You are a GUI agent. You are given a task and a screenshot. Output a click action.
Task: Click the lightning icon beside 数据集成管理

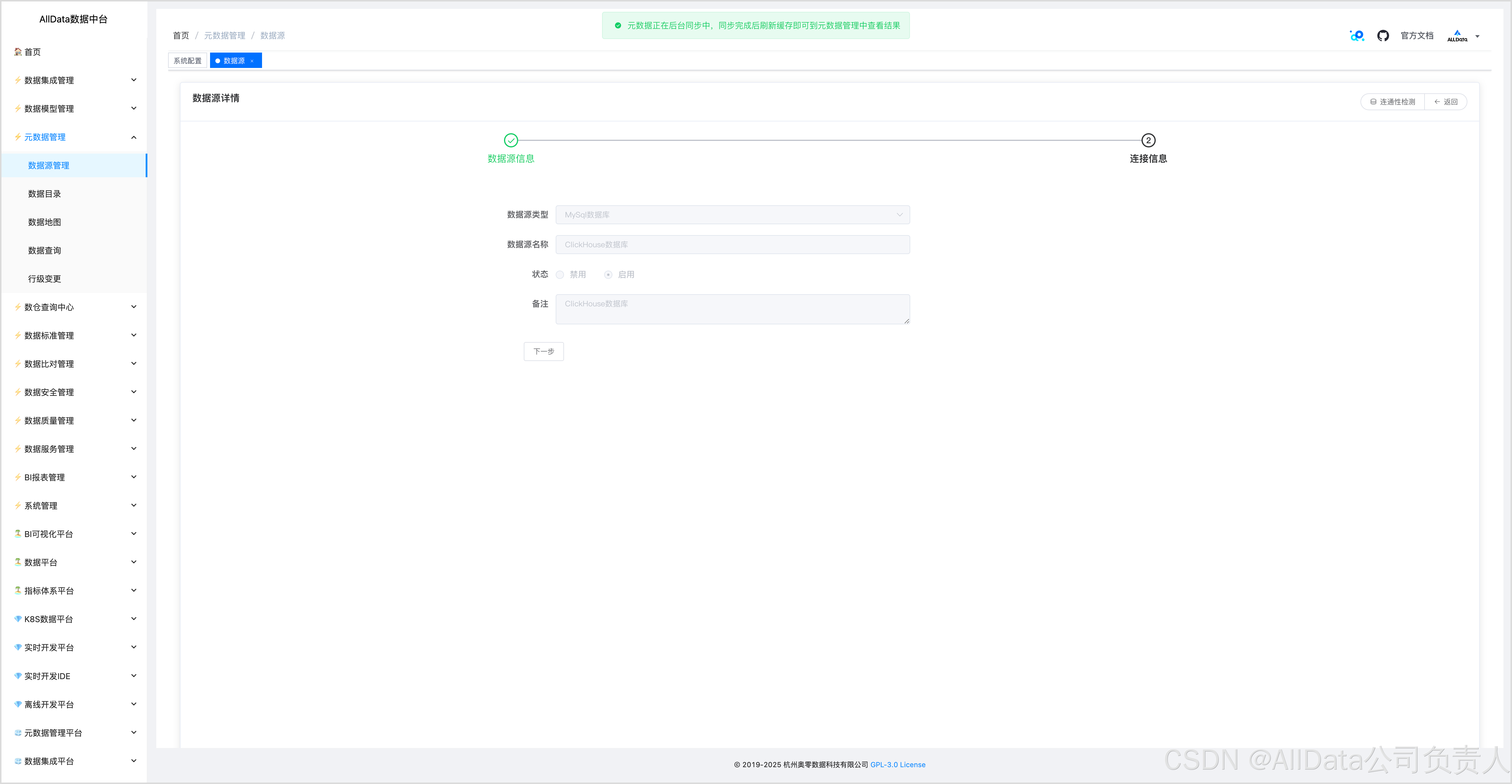click(18, 80)
